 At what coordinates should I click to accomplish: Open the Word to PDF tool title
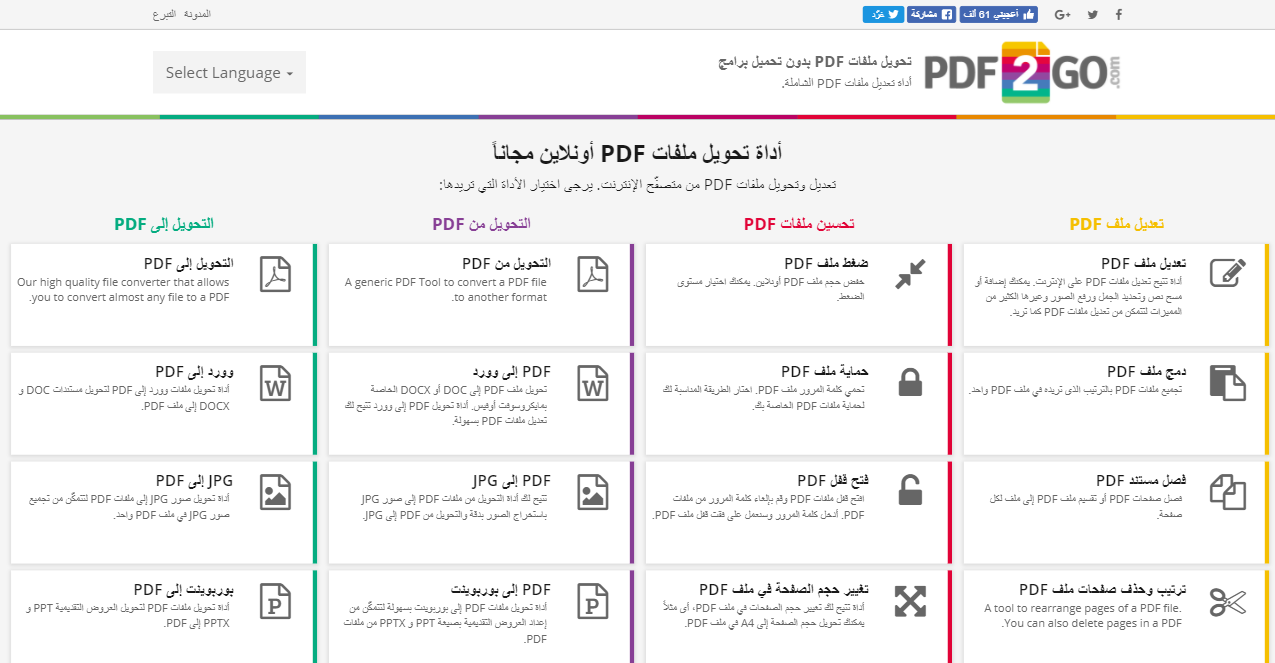click(194, 372)
